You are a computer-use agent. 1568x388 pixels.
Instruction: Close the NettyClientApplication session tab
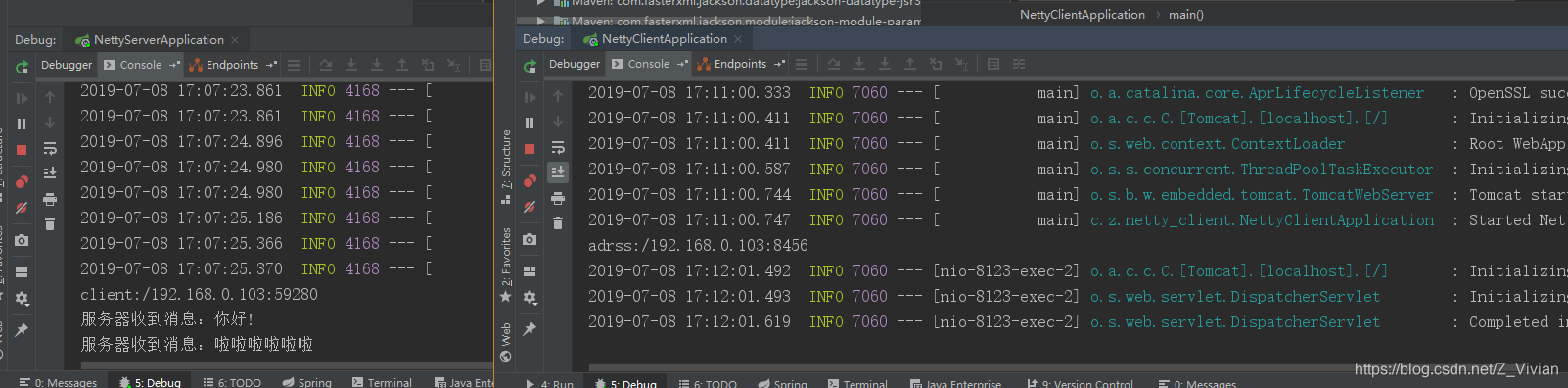[738, 39]
